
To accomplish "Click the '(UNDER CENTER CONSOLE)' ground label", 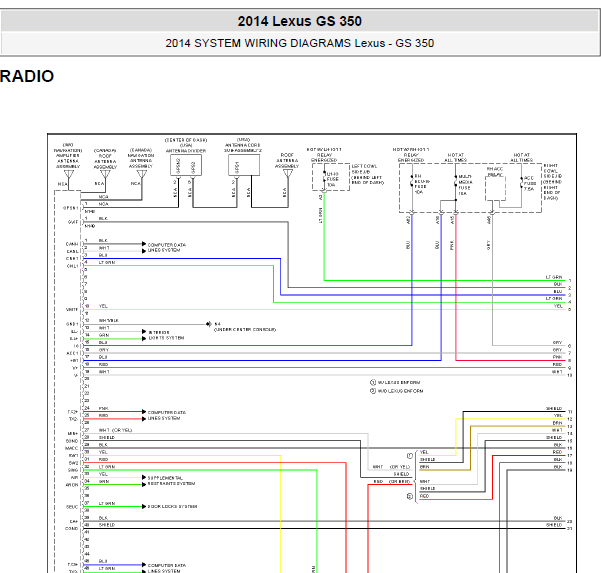I will coord(245,330).
